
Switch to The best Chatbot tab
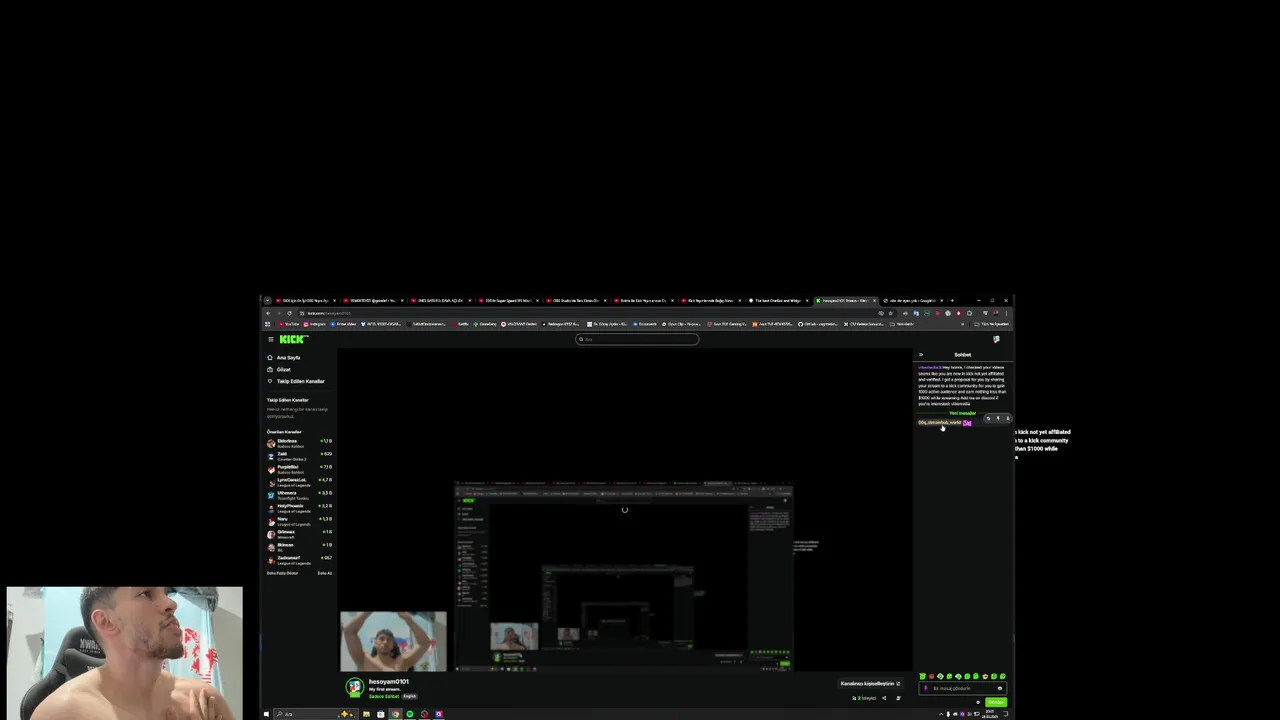(779, 300)
